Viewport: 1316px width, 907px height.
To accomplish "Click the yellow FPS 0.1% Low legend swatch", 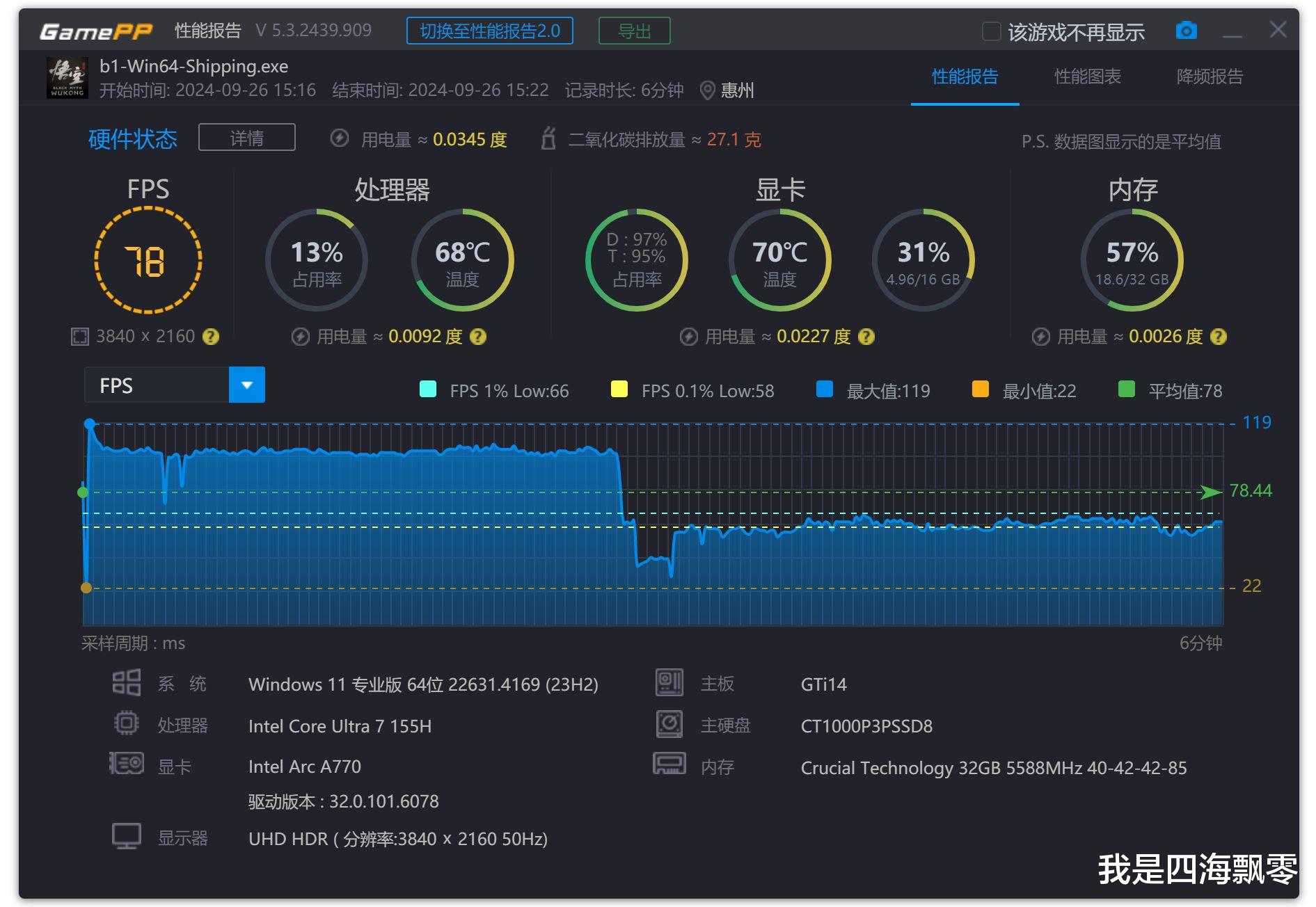I will pyautogui.click(x=619, y=389).
